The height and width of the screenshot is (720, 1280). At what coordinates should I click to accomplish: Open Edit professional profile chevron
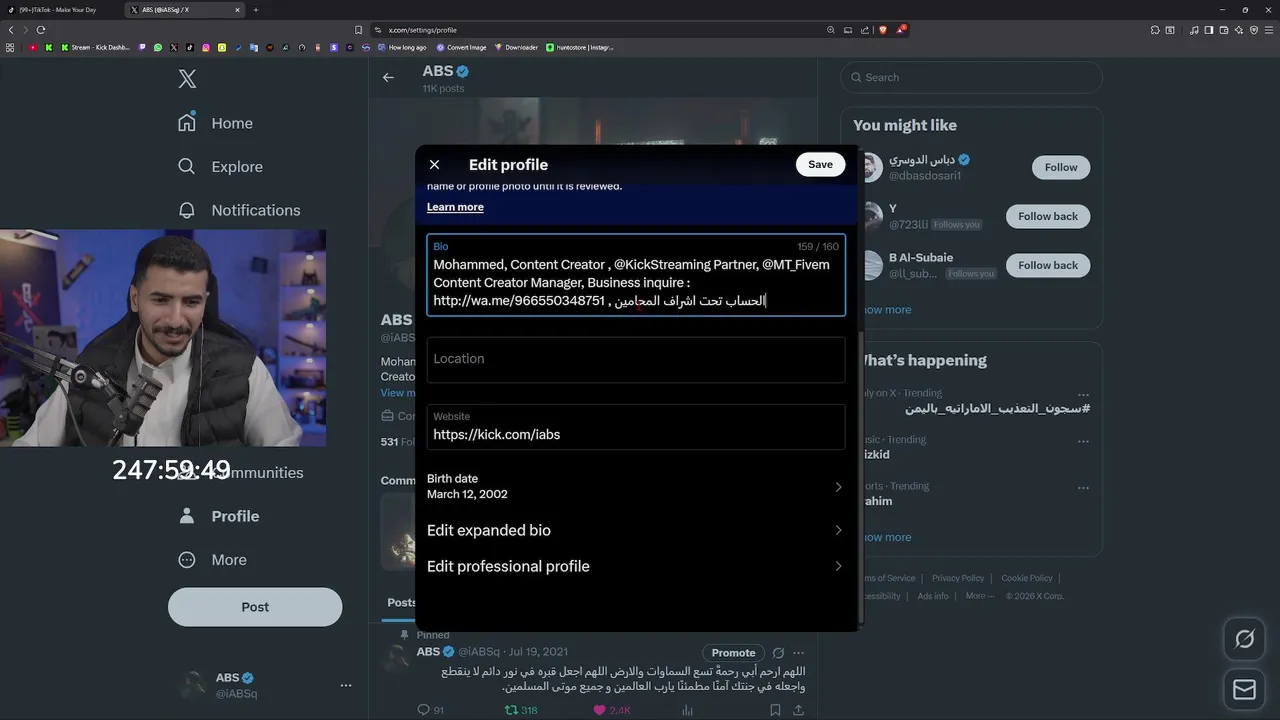pyautogui.click(x=838, y=566)
